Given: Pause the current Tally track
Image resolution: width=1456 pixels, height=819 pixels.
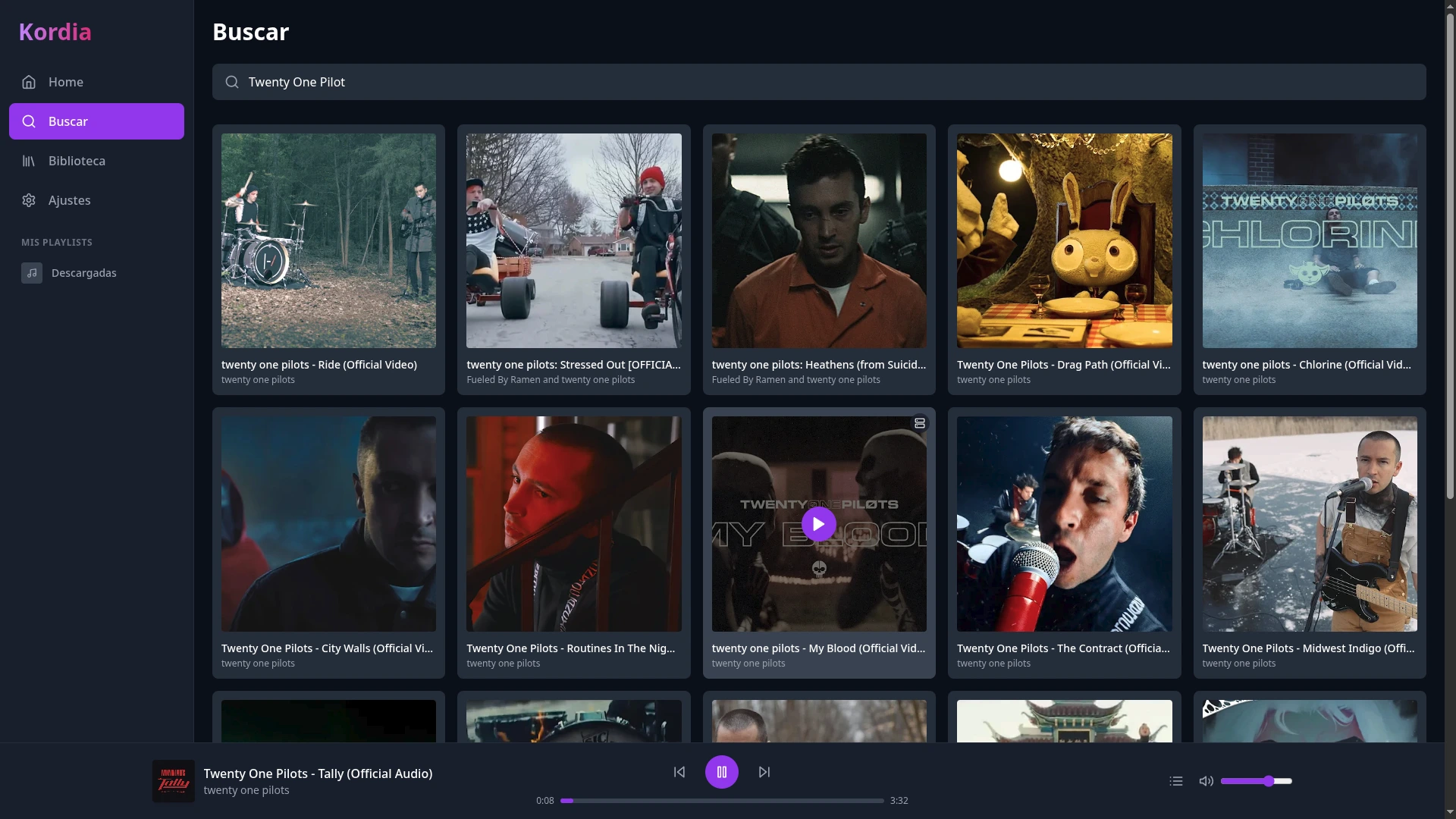Looking at the screenshot, I should [x=722, y=772].
